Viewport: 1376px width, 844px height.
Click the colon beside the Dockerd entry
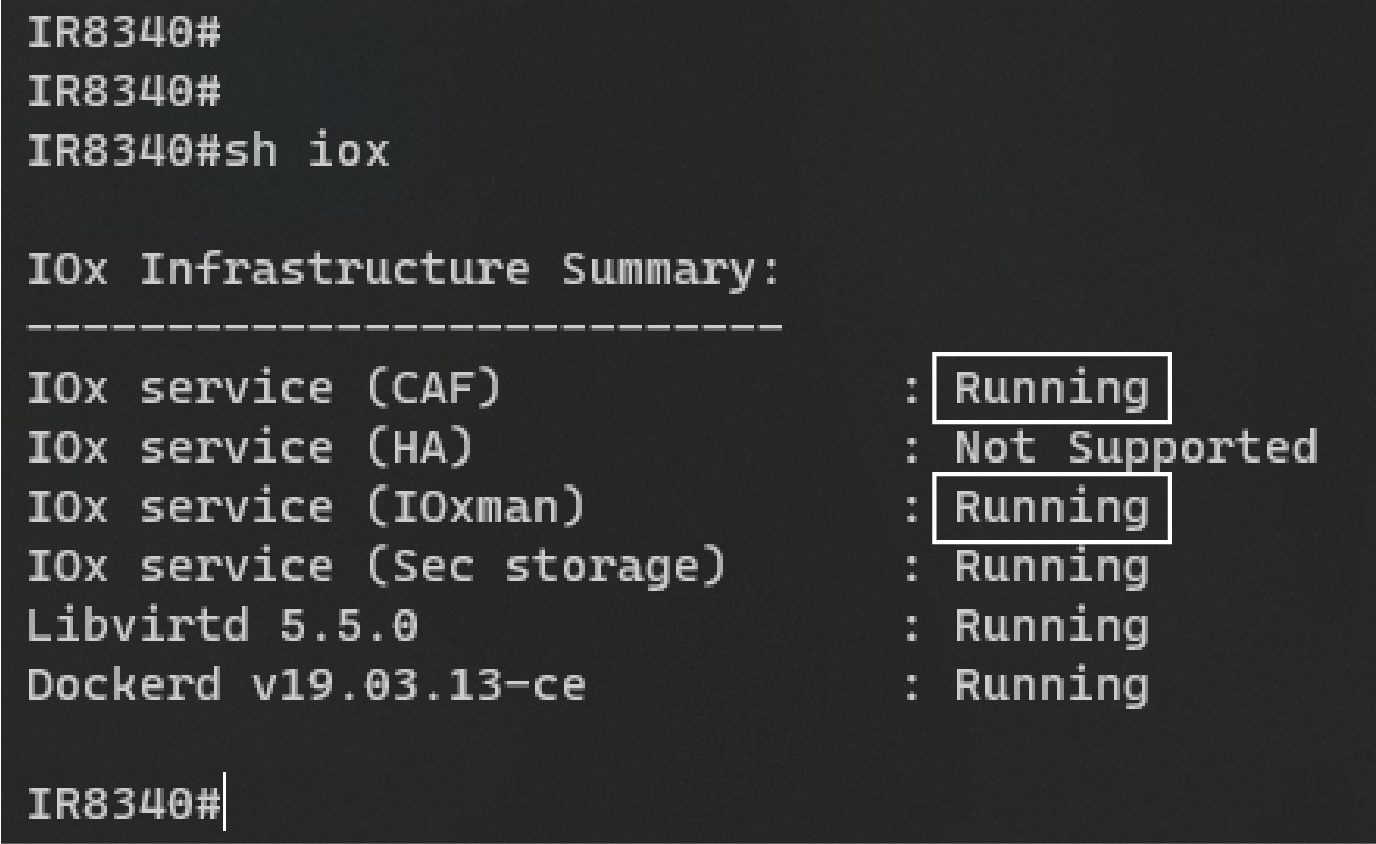click(911, 688)
